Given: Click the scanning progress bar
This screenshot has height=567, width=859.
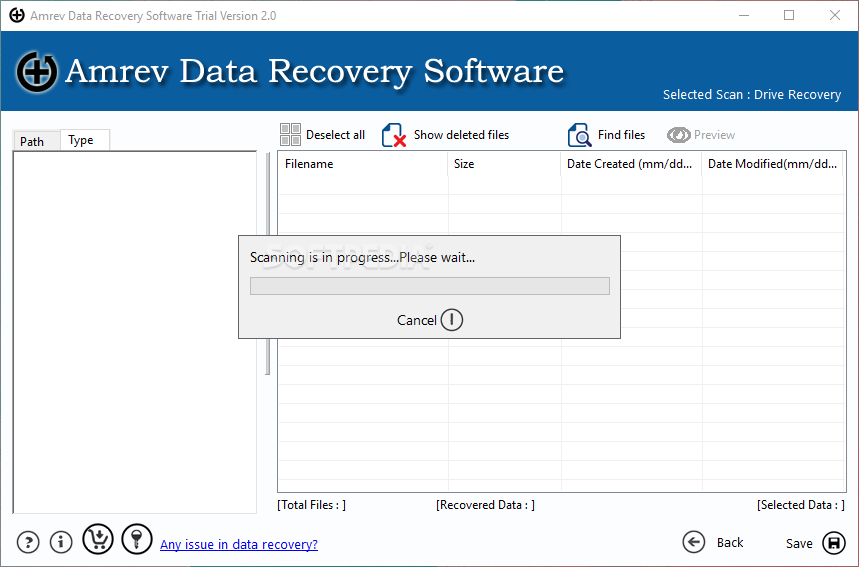Looking at the screenshot, I should click(430, 286).
